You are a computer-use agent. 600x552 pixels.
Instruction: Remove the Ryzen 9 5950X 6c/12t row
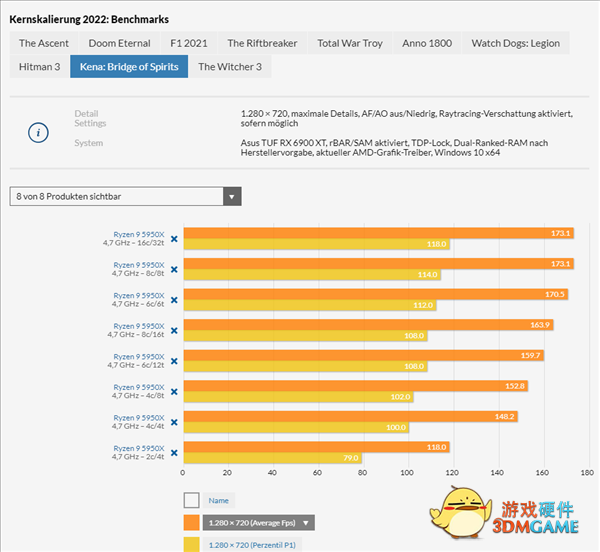coord(174,361)
